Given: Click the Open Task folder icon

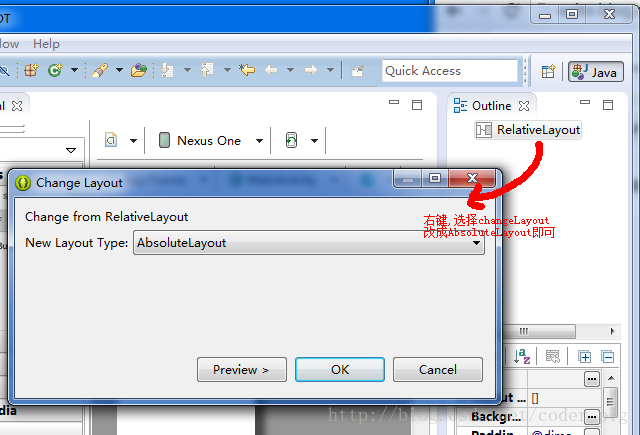Looking at the screenshot, I should pyautogui.click(x=139, y=71).
